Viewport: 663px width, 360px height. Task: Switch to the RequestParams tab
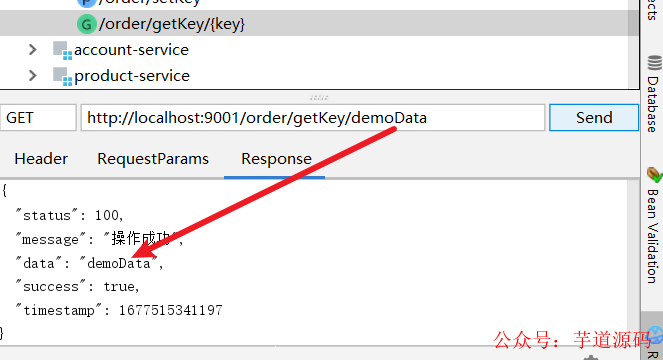tap(153, 159)
